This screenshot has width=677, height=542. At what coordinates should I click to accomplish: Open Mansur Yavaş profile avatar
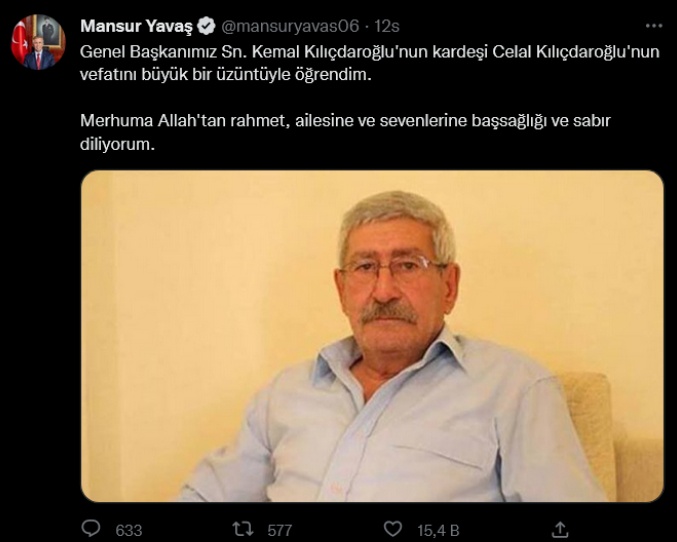click(x=38, y=42)
